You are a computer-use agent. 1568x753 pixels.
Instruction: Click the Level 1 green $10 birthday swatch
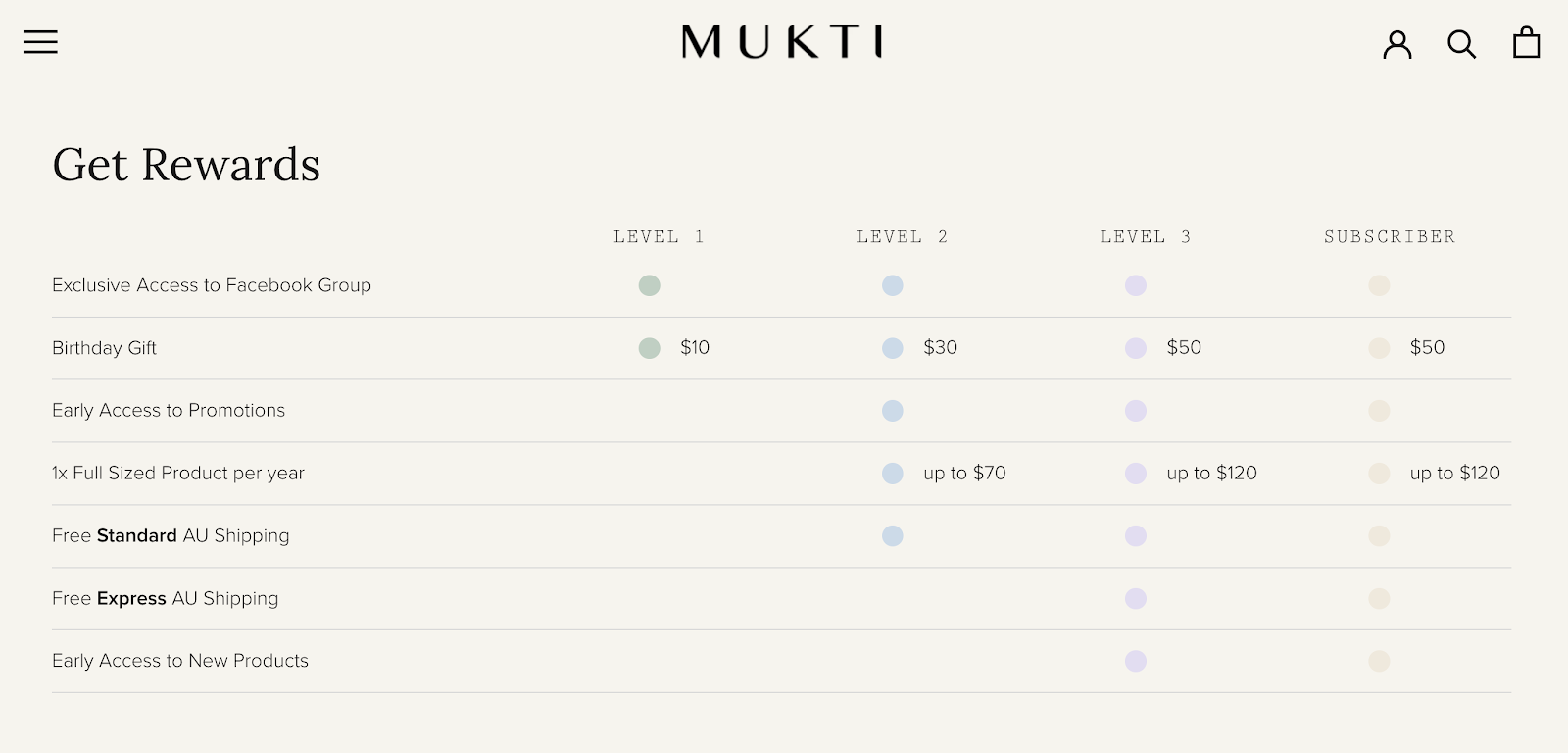(x=650, y=348)
